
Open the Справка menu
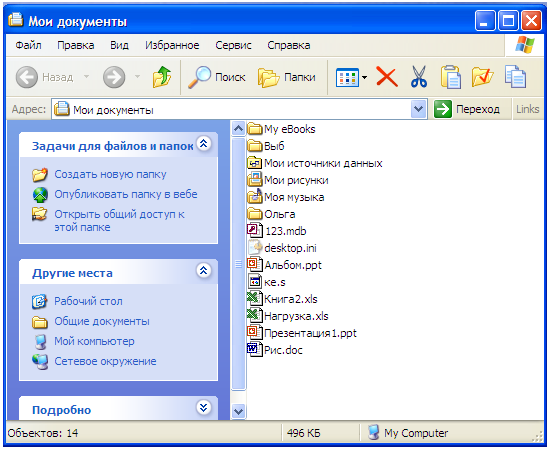[289, 45]
